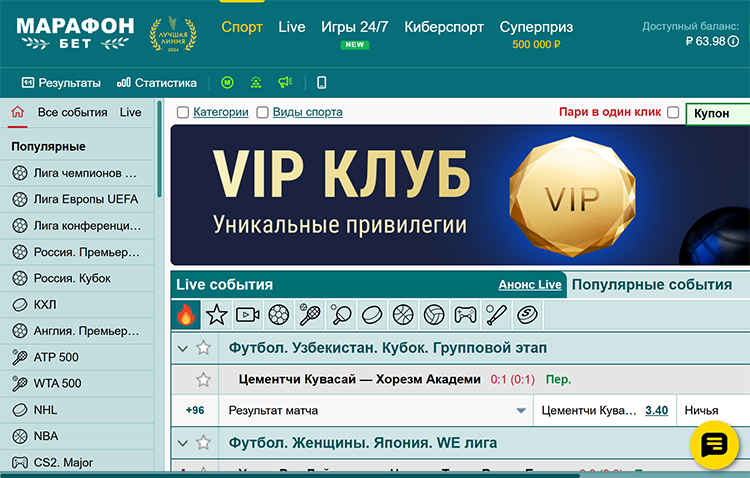750x478 pixels.
Task: Toggle the Категории checkbox
Action: pyautogui.click(x=183, y=112)
